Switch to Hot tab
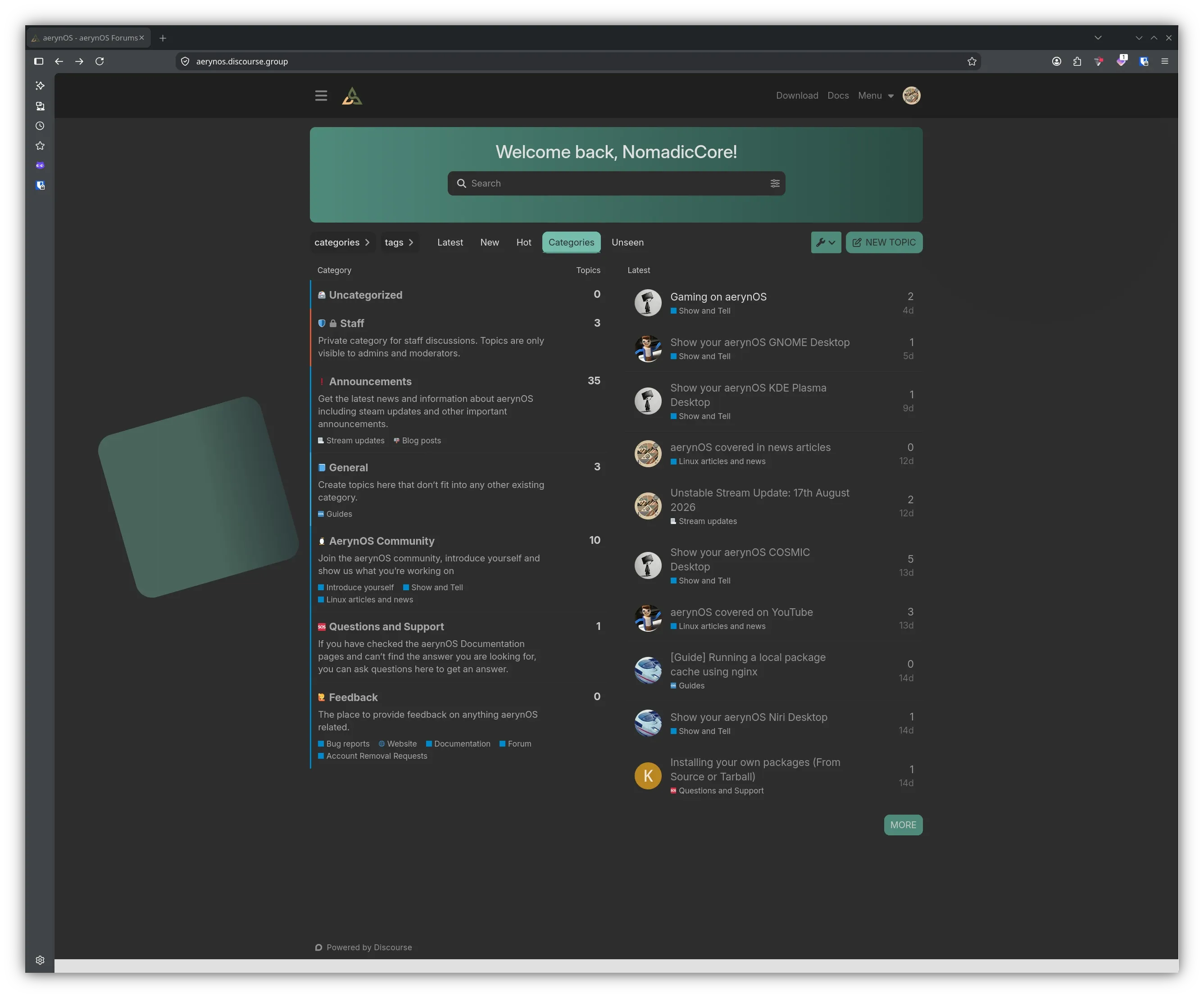Viewport: 1204px width, 998px height. click(x=523, y=242)
